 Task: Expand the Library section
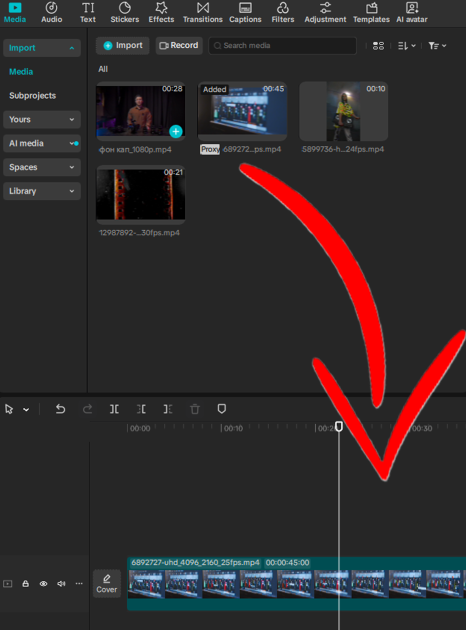[42, 191]
